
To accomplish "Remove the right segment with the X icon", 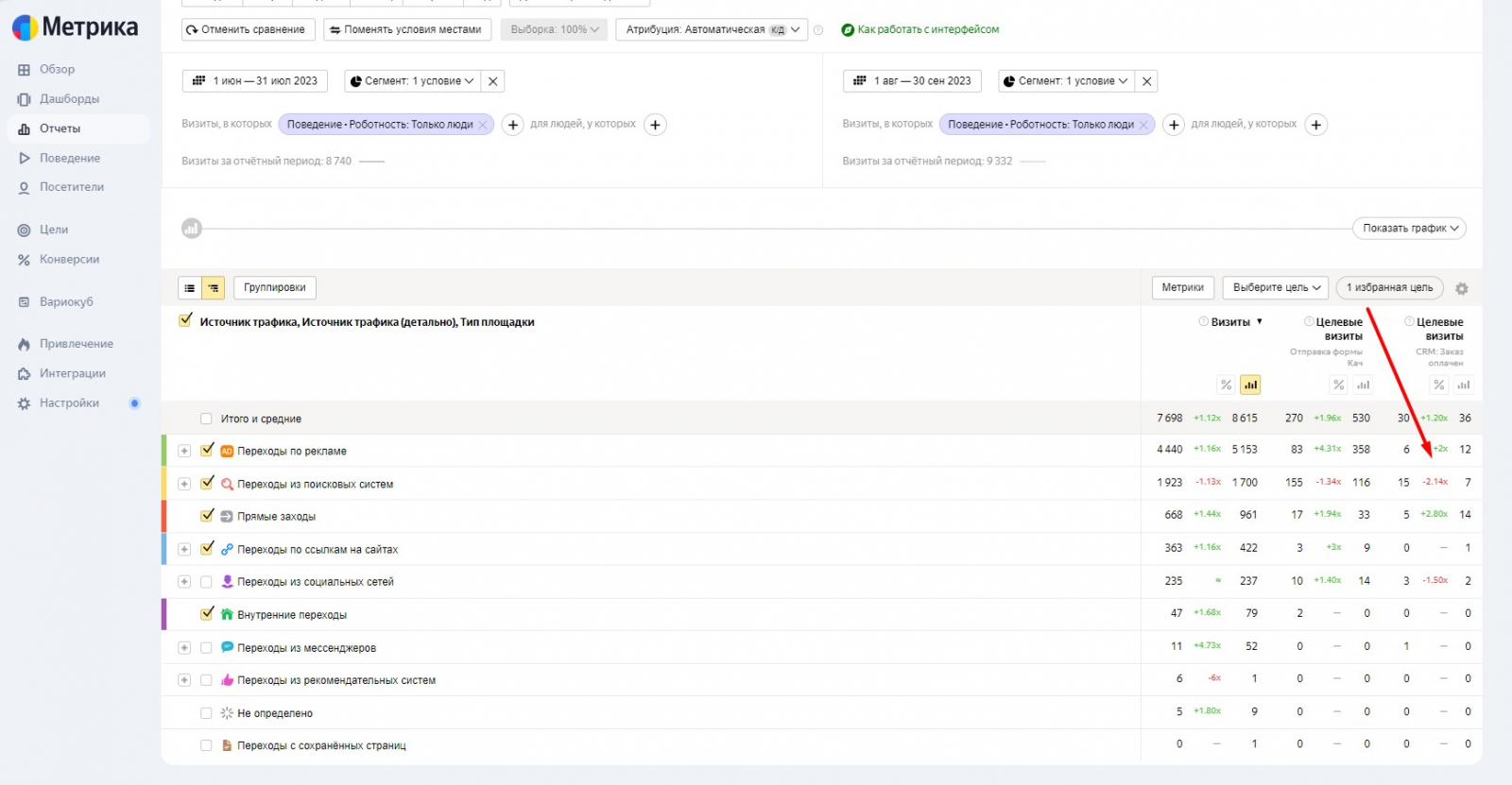I will (x=1146, y=81).
